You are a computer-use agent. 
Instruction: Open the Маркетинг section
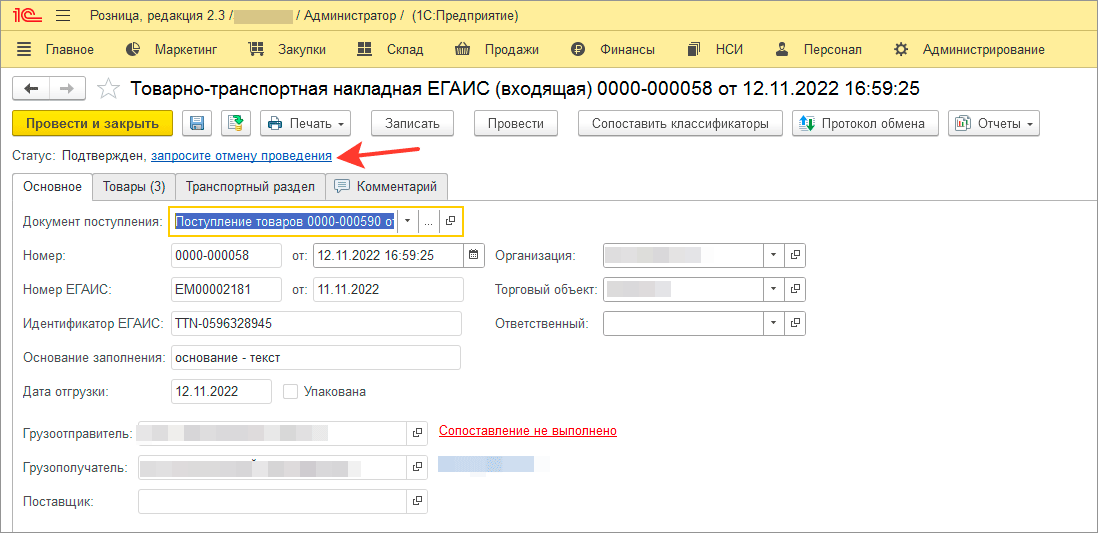[x=172, y=49]
